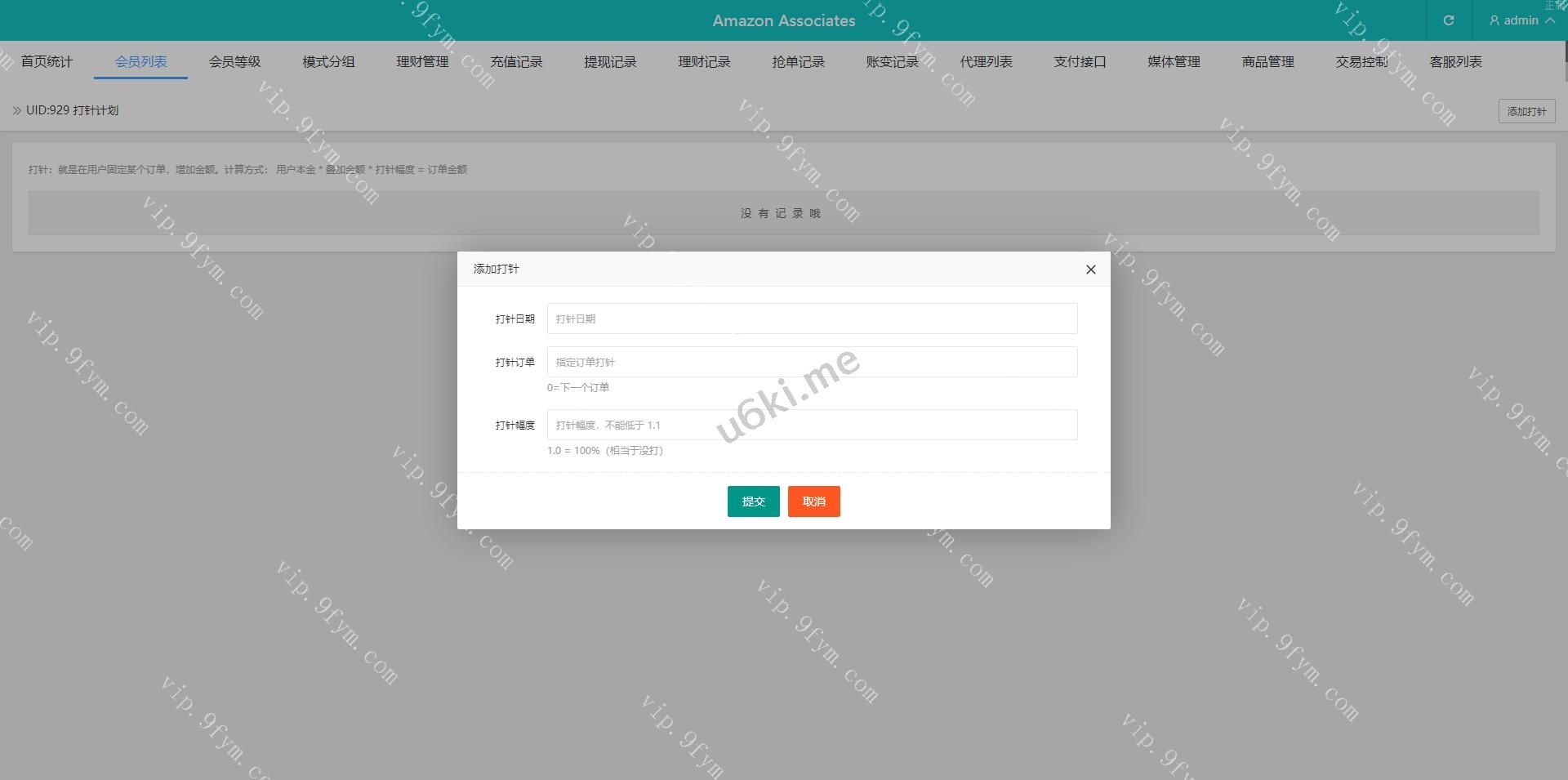Open the admin user dropdown
The width and height of the screenshot is (1568, 780).
tap(1521, 20)
